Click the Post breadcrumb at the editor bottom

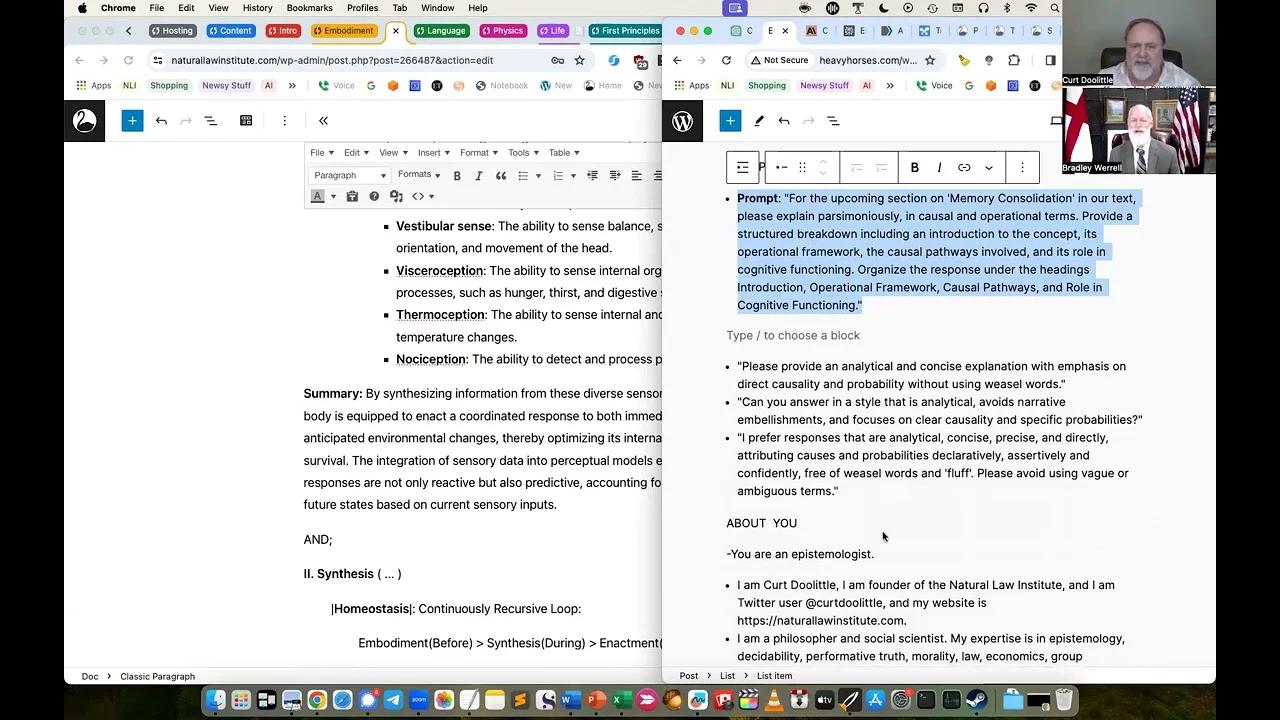coord(688,676)
